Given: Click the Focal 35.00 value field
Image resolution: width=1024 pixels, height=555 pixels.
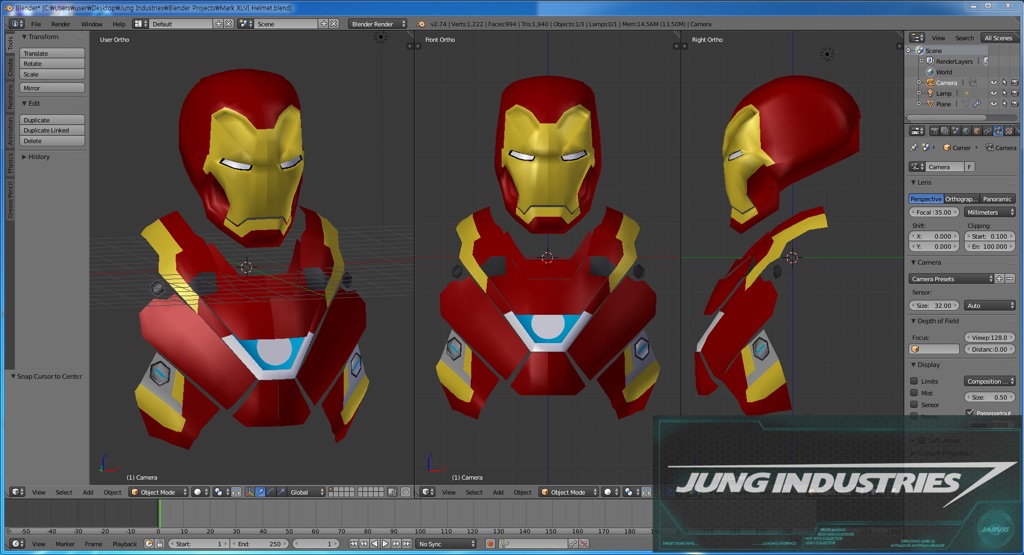Looking at the screenshot, I should (935, 212).
